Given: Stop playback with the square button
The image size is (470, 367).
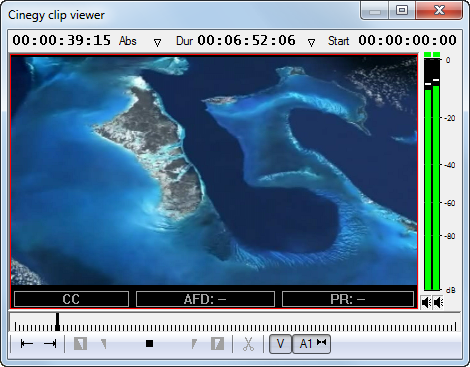Looking at the screenshot, I should (x=149, y=343).
